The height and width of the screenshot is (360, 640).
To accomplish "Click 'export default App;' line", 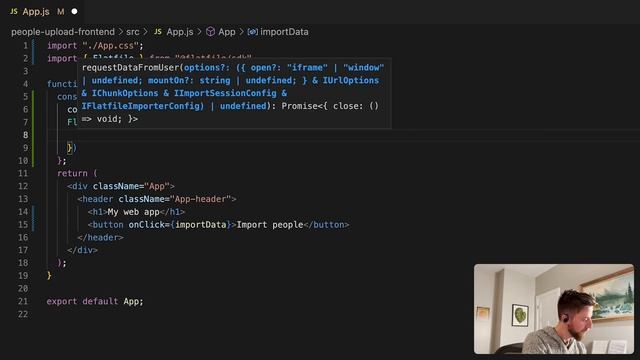I will coord(95,302).
